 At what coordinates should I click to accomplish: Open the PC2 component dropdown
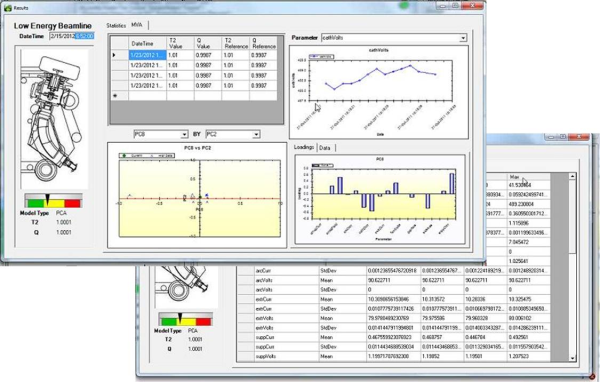click(256, 134)
